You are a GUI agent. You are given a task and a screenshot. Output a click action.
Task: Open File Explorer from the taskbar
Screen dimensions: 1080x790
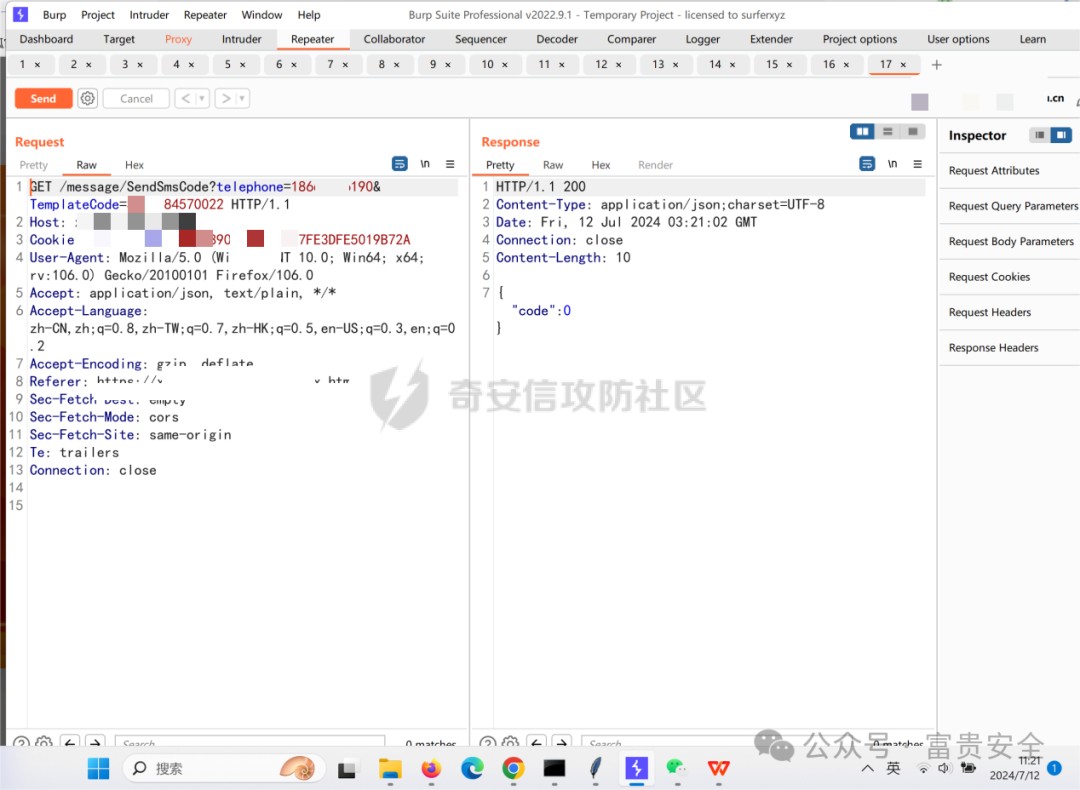pyautogui.click(x=390, y=768)
